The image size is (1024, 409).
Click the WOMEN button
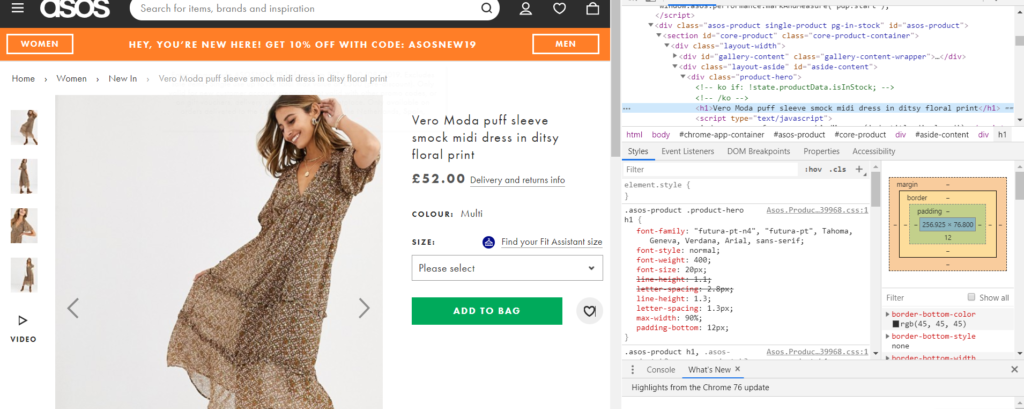(x=40, y=44)
